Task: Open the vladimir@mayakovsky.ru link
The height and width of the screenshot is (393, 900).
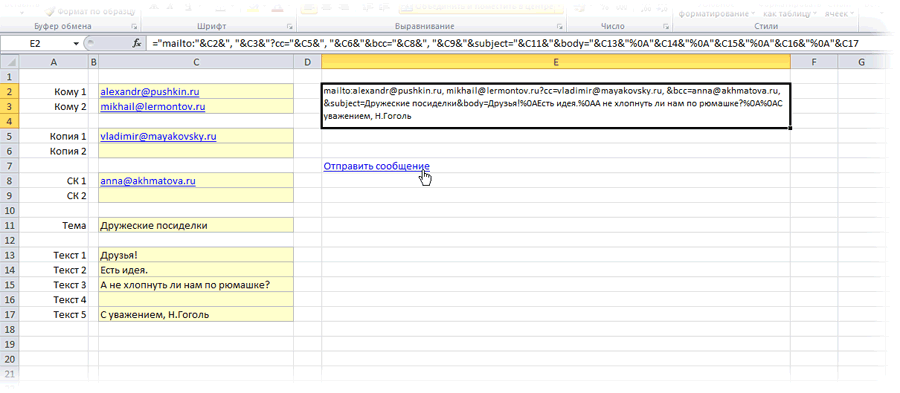Action: [158, 136]
